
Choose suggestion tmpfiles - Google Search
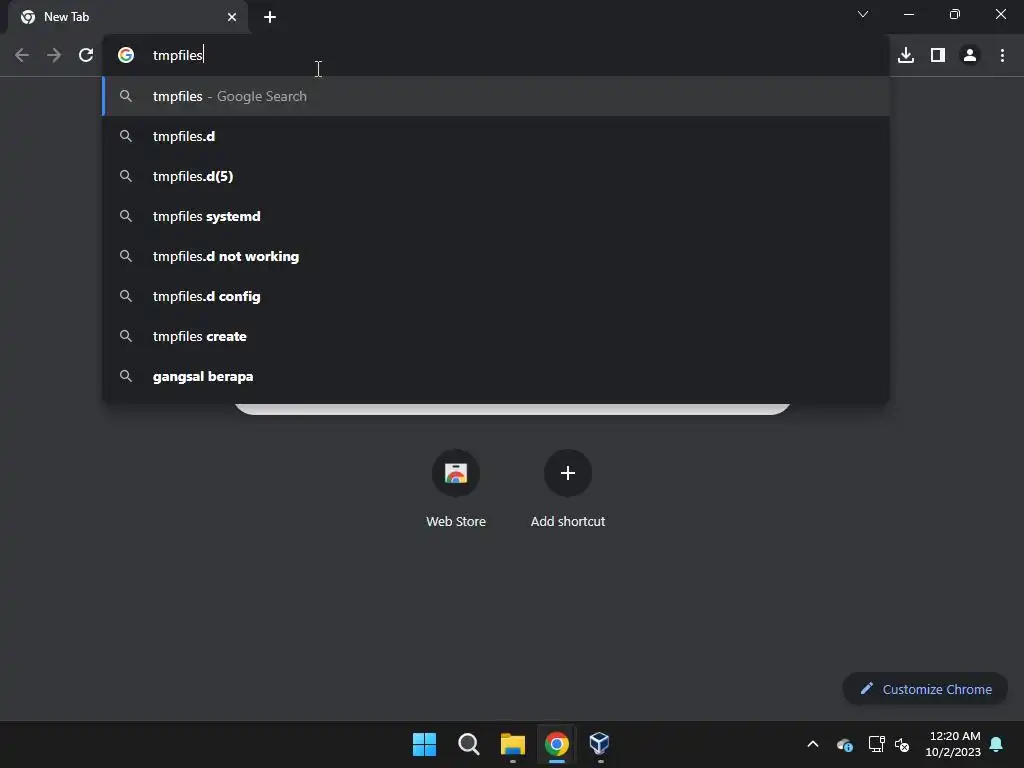(496, 96)
